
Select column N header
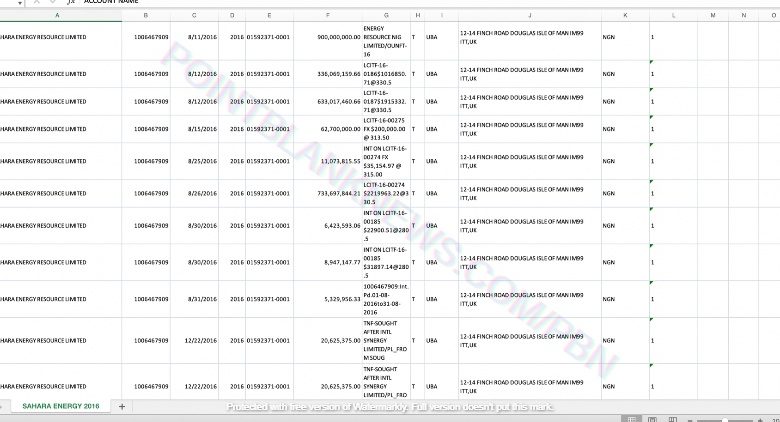click(x=743, y=15)
